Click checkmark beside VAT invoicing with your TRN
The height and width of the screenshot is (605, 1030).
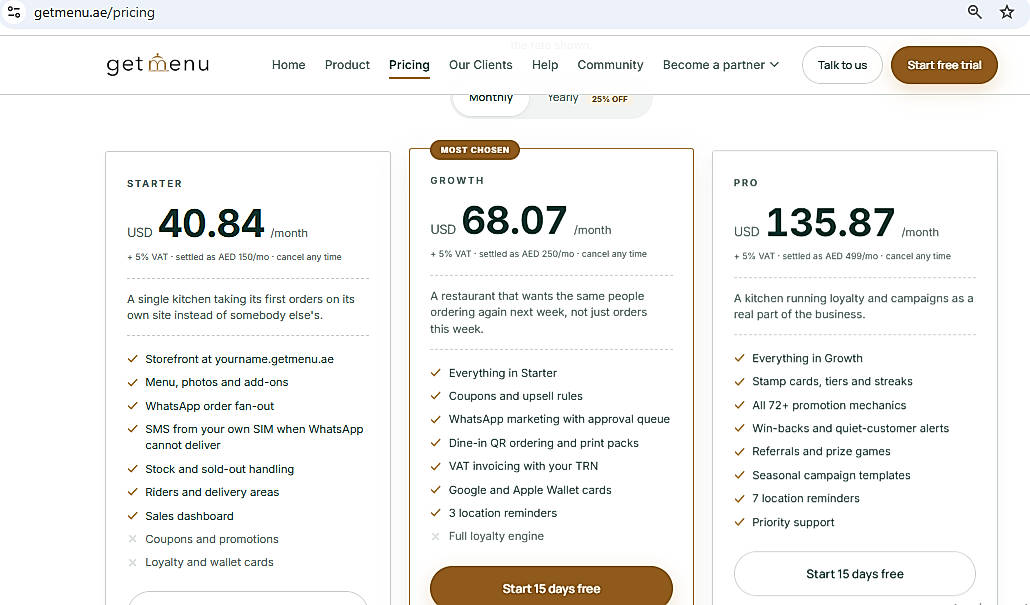(436, 466)
